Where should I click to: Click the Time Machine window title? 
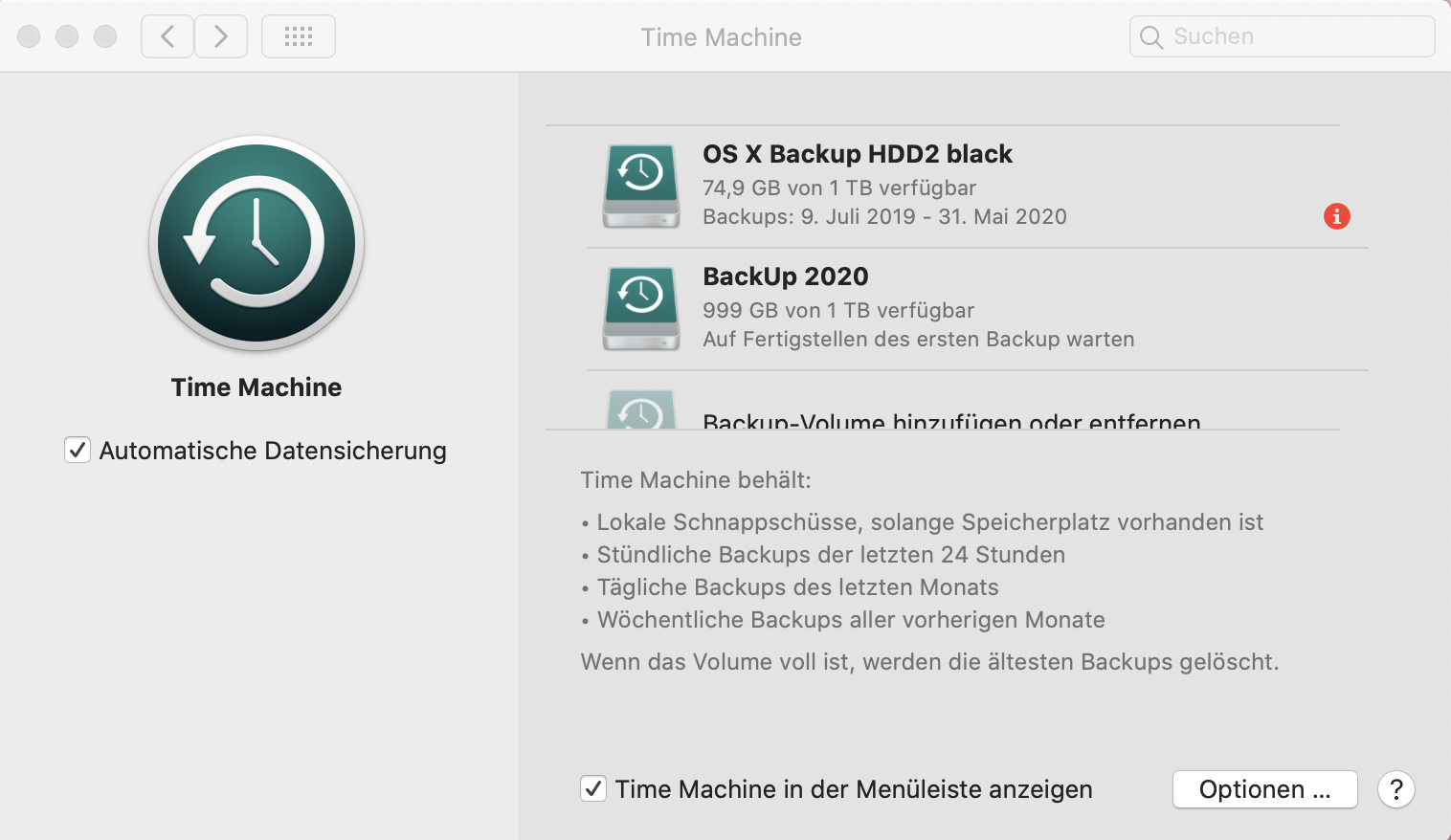pyautogui.click(x=721, y=37)
